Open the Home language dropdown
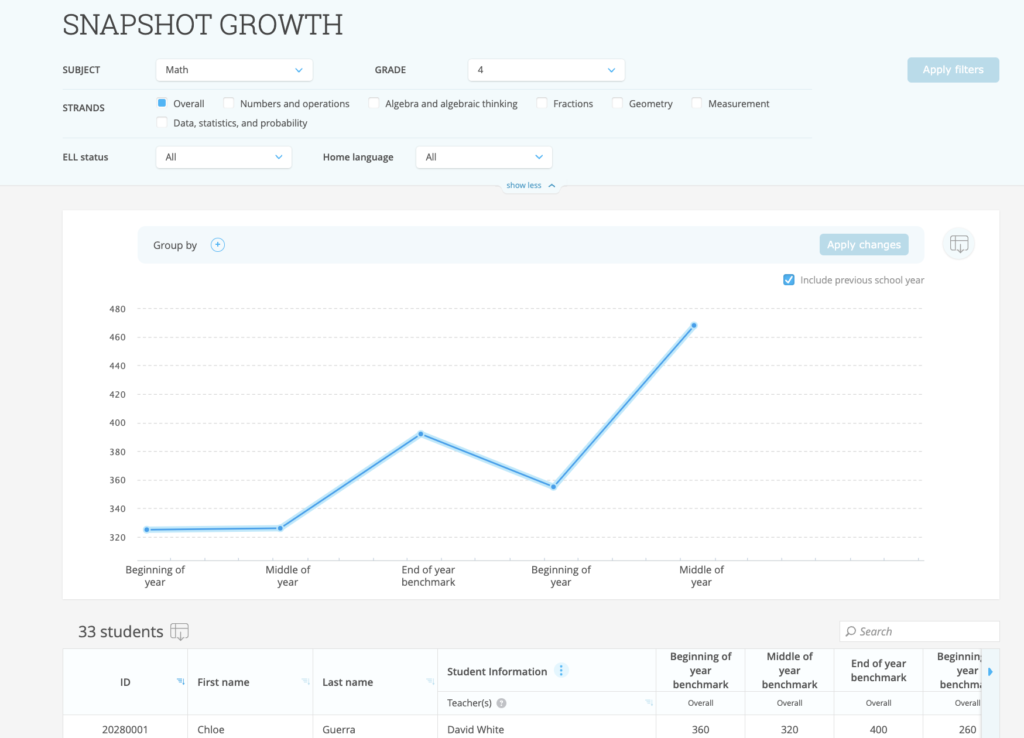 click(483, 157)
